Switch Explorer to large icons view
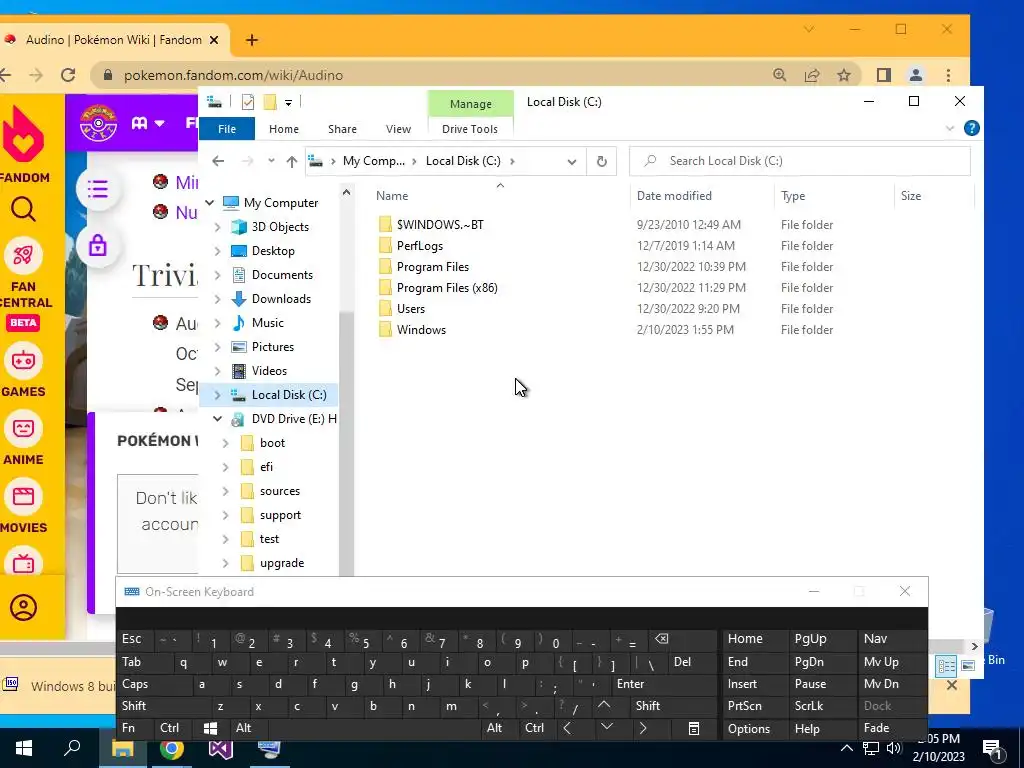This screenshot has height=768, width=1024. coord(968,666)
